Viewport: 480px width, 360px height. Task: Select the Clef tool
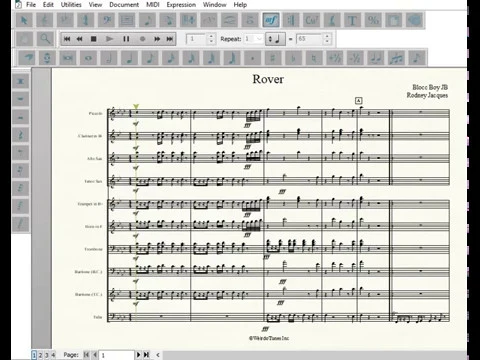coord(106,20)
